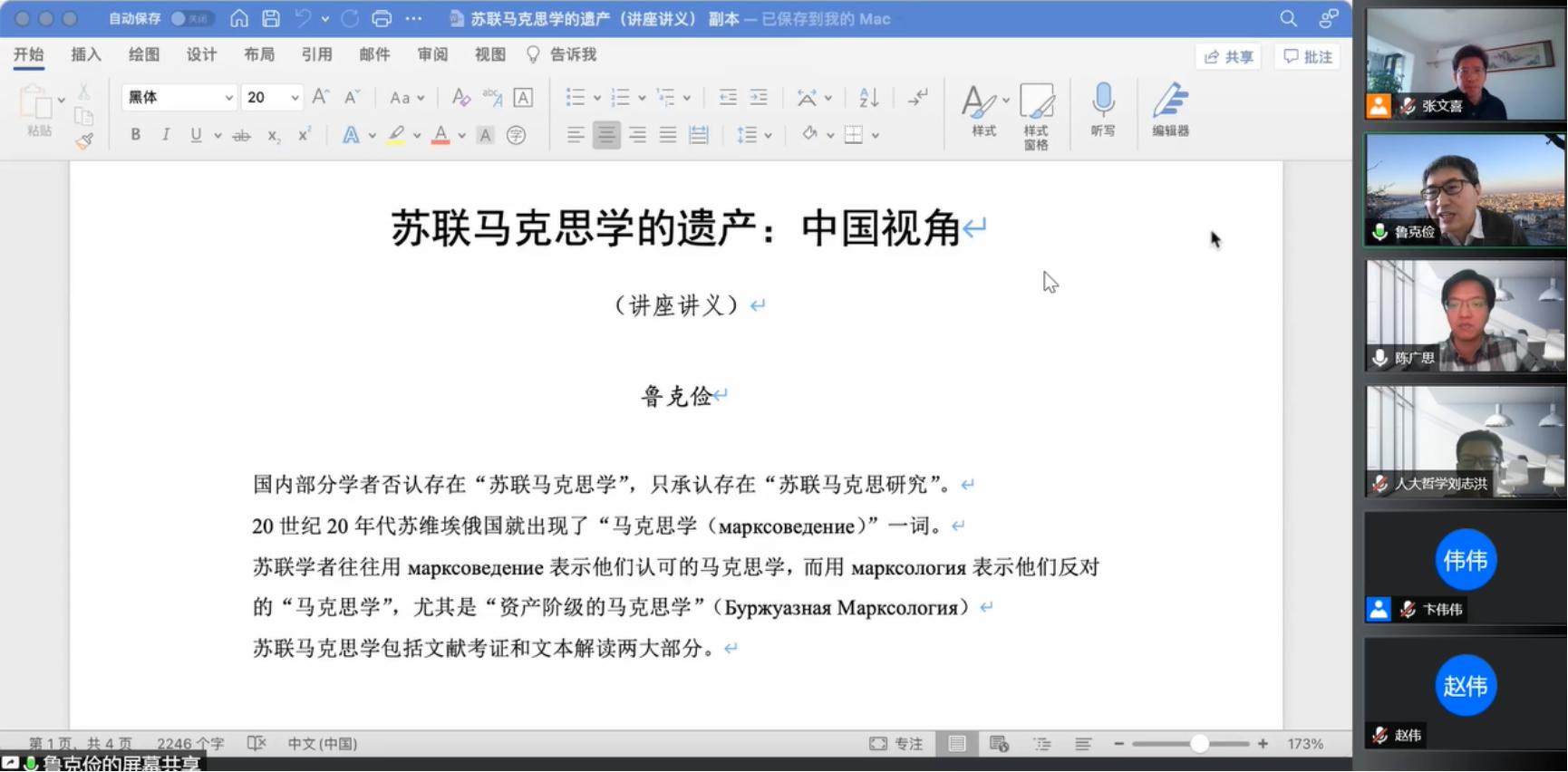Click the Share (共享) button
Image resolution: width=1568 pixels, height=772 pixels.
[x=1228, y=57]
